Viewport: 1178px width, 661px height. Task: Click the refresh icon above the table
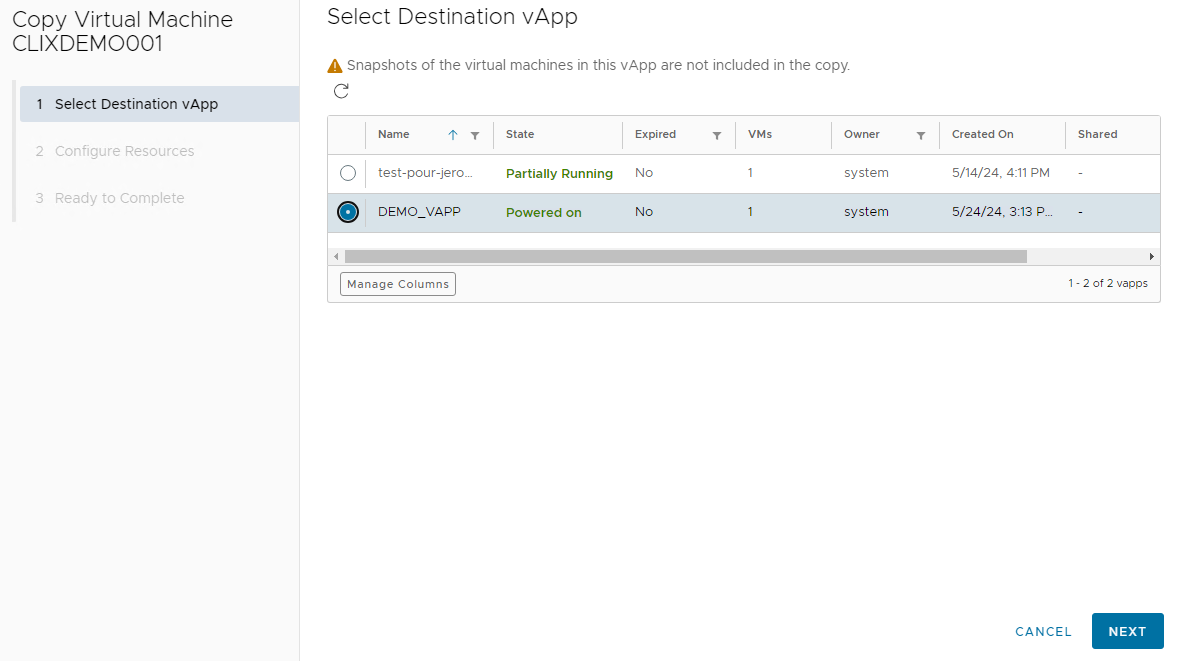click(x=341, y=92)
